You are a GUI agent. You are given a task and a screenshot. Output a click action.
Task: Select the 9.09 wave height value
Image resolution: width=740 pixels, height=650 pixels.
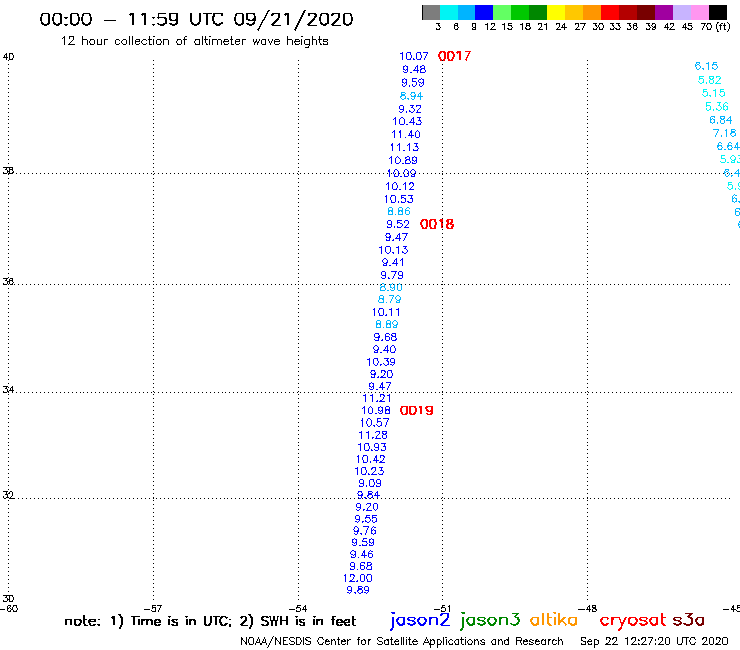(370, 483)
